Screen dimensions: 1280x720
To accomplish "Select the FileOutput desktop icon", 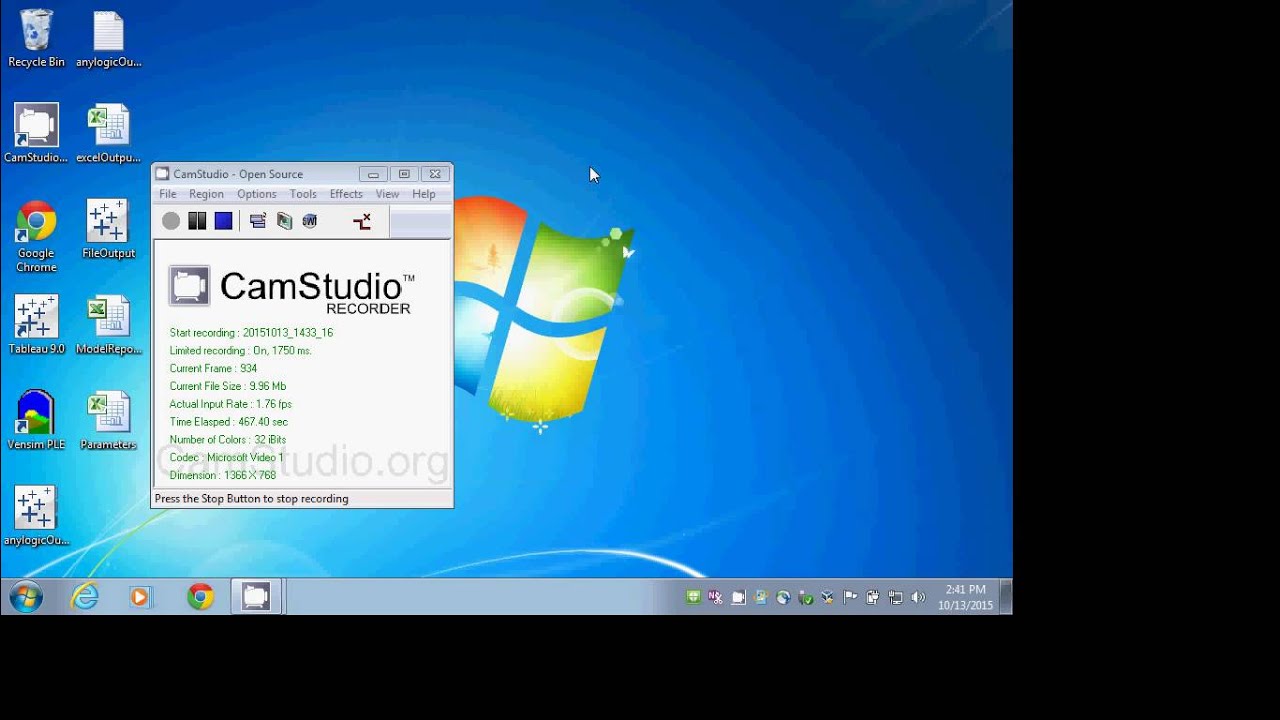I will point(108,229).
